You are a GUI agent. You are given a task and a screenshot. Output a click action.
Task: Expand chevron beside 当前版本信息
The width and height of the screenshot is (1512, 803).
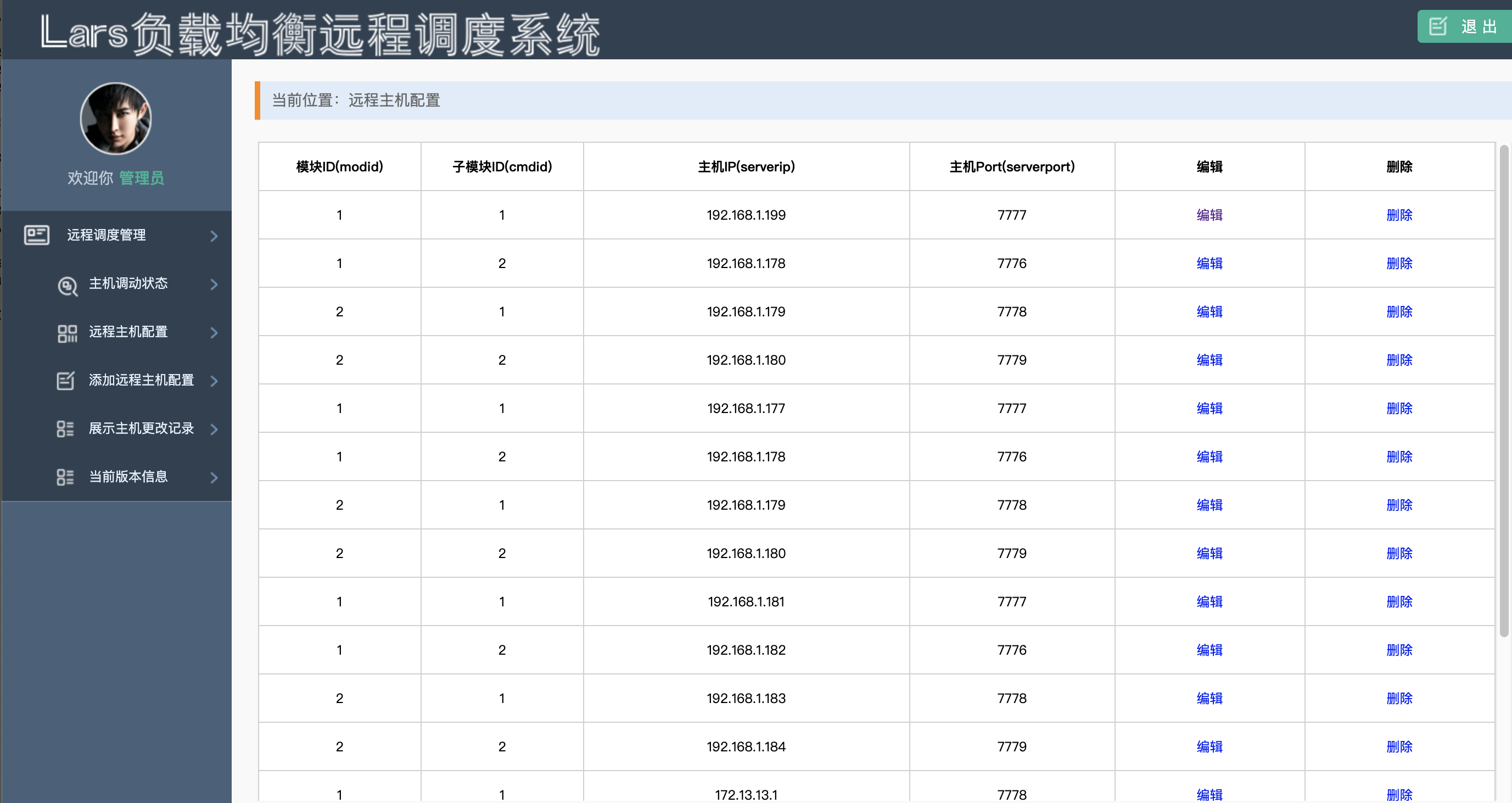214,478
